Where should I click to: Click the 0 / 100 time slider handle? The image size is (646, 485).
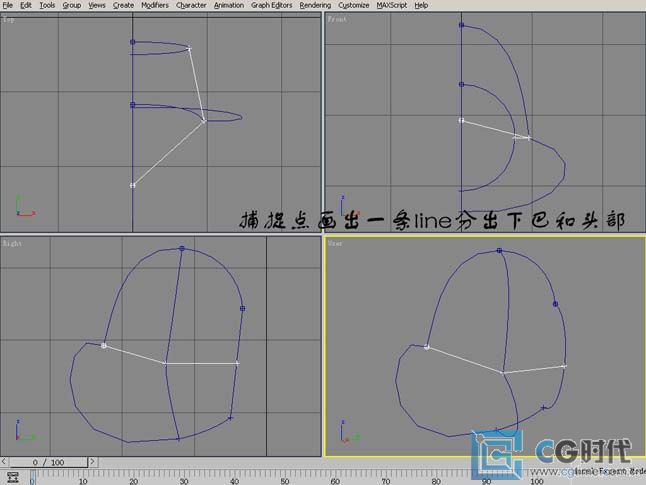pyautogui.click(x=48, y=462)
